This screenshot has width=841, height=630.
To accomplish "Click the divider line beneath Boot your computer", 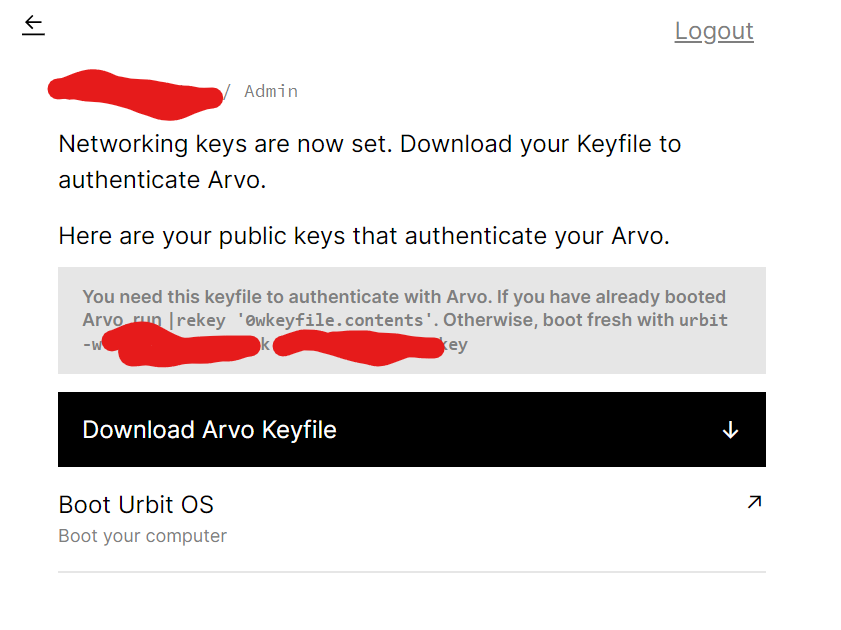I will 412,572.
